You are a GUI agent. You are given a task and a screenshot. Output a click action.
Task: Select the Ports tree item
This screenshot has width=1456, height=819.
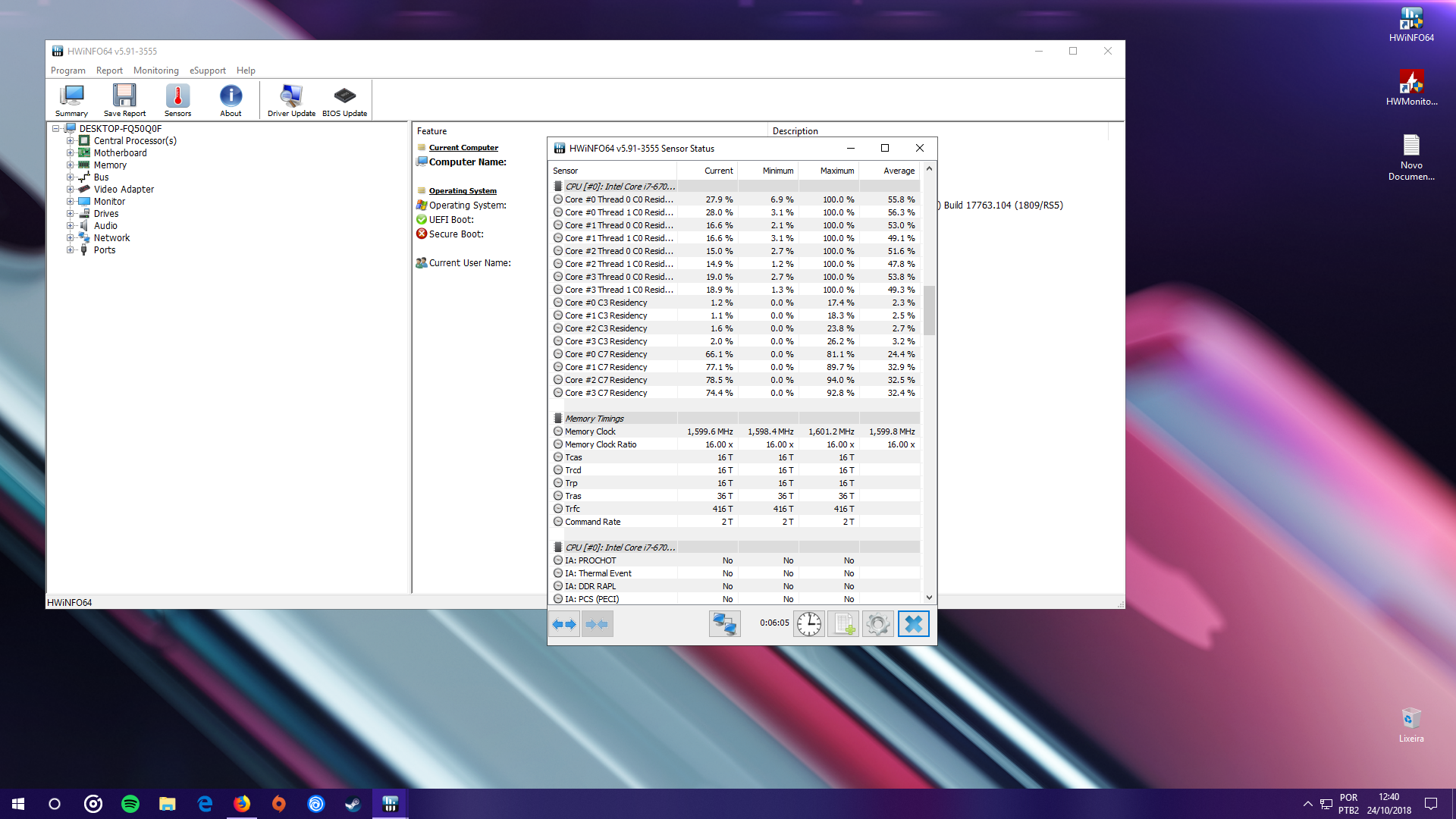click(x=105, y=250)
